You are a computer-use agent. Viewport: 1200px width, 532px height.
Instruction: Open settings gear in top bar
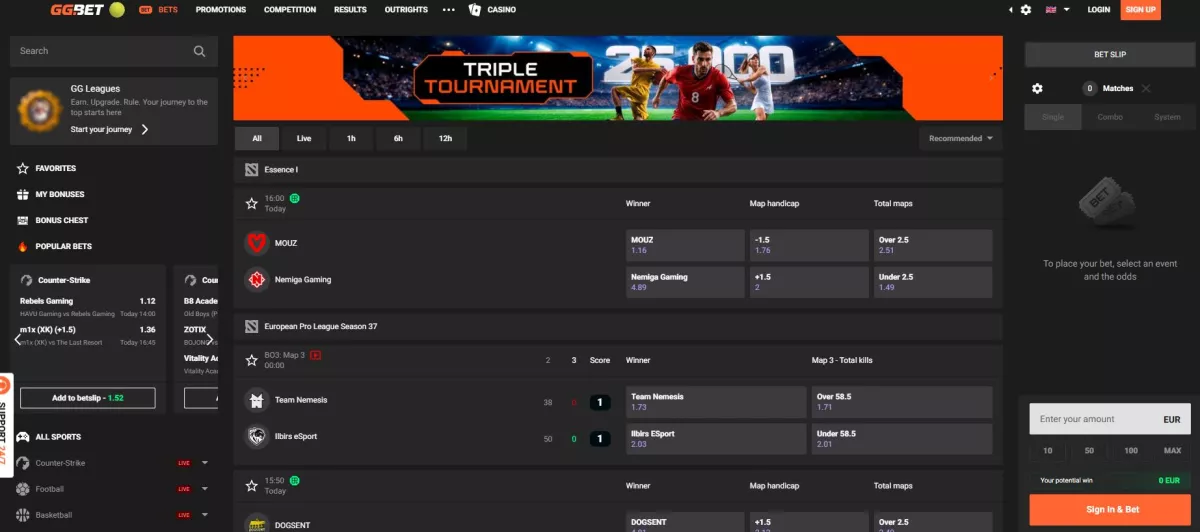click(x=1026, y=10)
